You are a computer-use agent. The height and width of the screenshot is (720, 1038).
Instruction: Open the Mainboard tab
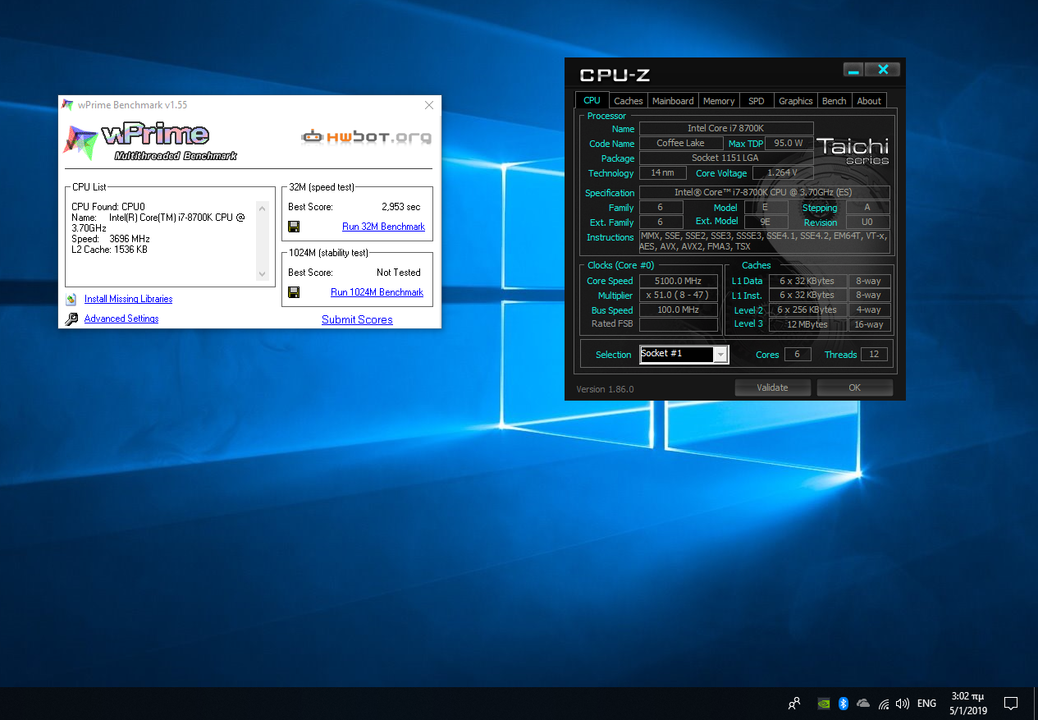[673, 101]
